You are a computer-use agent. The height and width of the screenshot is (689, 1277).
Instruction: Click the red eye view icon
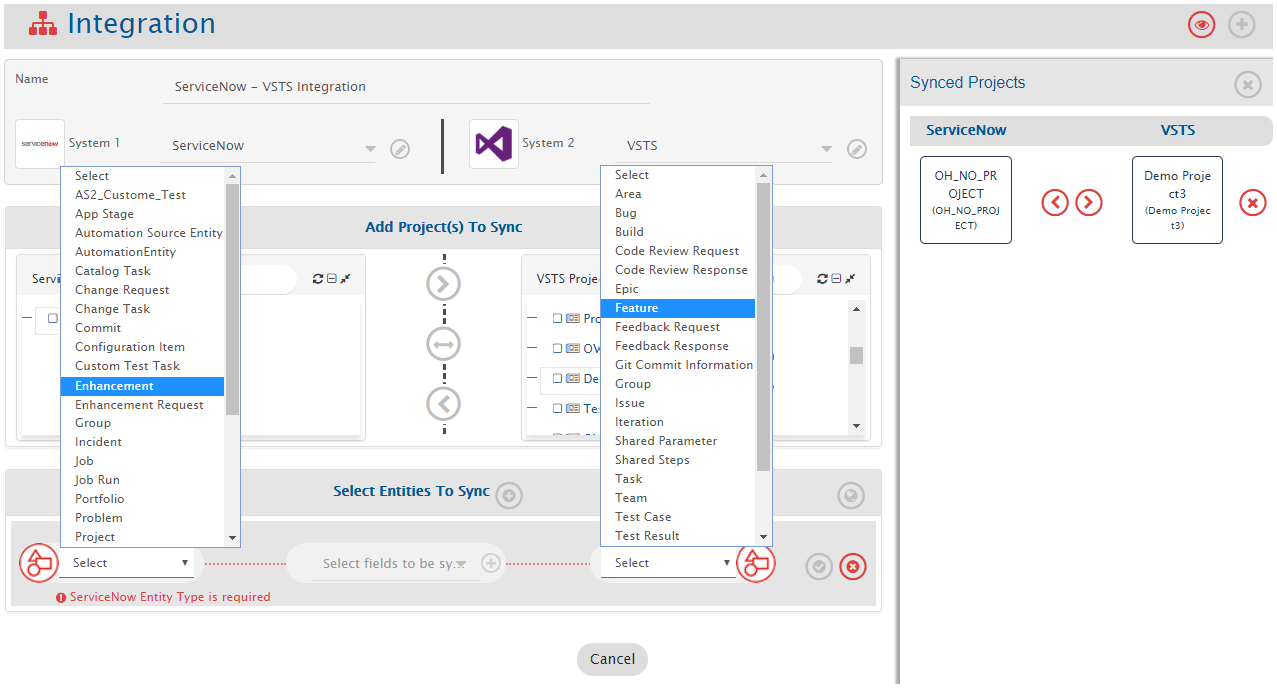(x=1201, y=25)
